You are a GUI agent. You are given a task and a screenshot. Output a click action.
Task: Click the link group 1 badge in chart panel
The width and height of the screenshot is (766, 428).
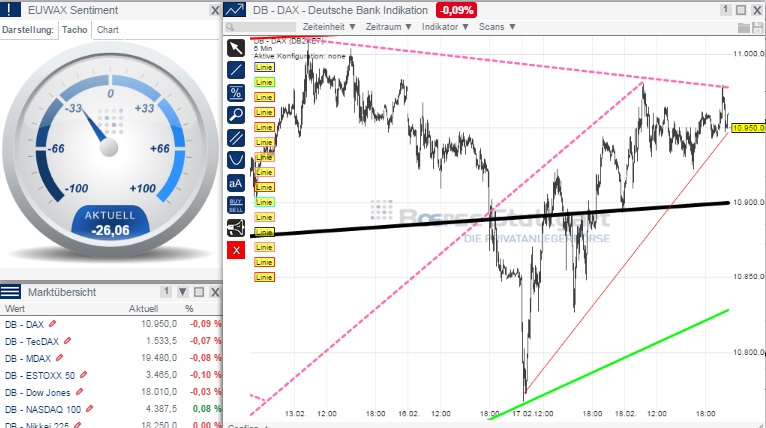[x=726, y=9]
